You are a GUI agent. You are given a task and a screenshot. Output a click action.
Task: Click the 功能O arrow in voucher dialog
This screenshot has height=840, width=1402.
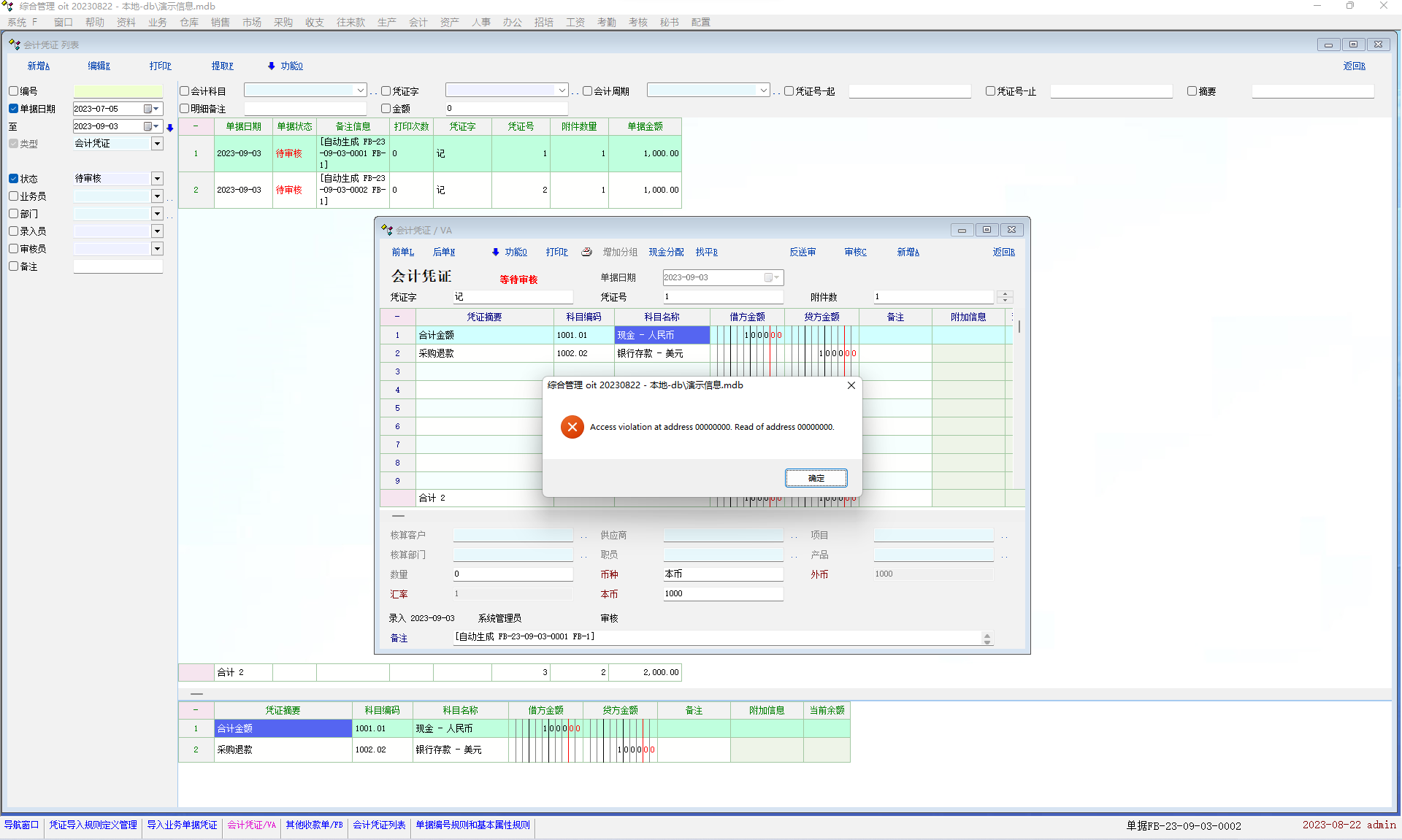click(x=496, y=252)
